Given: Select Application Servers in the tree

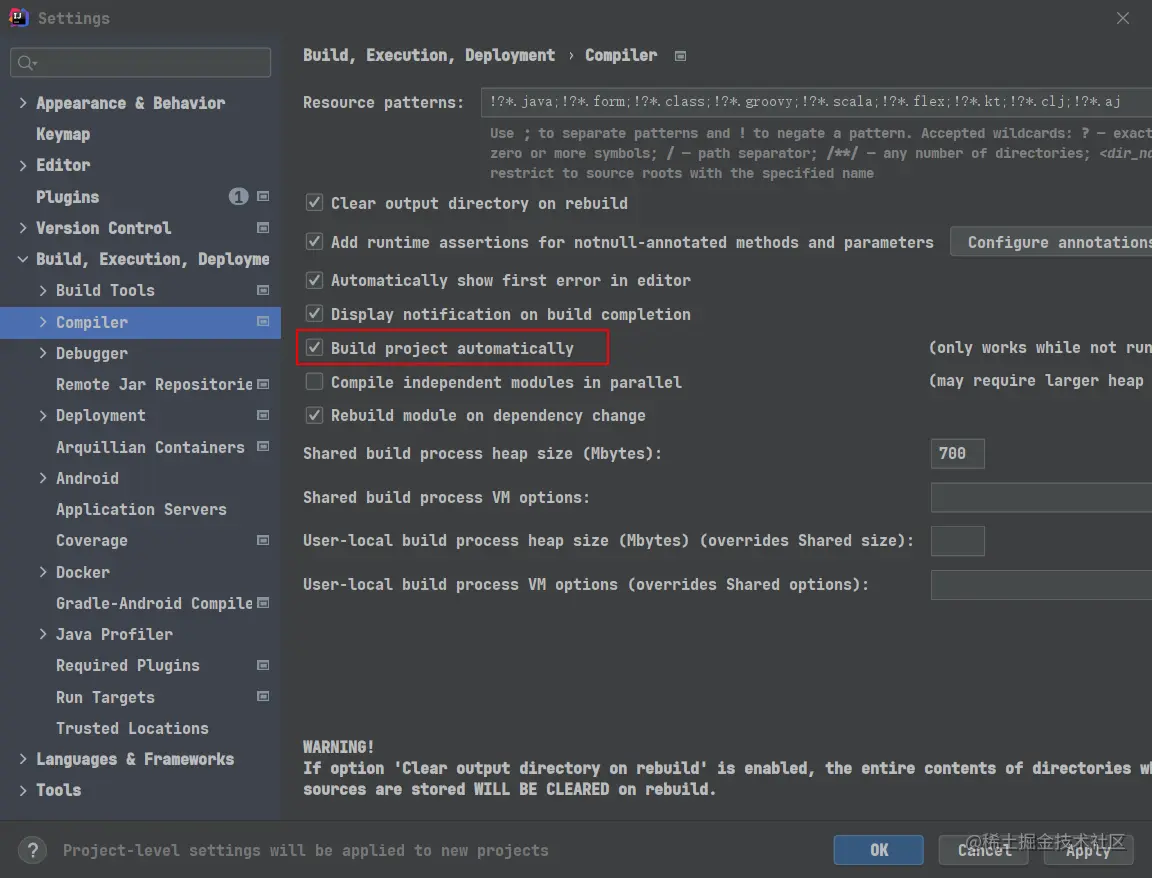Looking at the screenshot, I should click(141, 509).
